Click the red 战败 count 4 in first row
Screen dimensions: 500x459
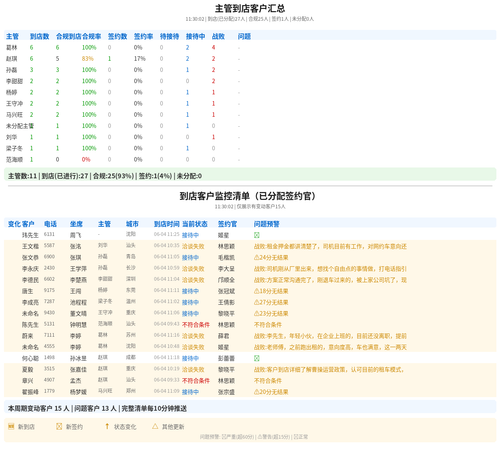[213, 47]
